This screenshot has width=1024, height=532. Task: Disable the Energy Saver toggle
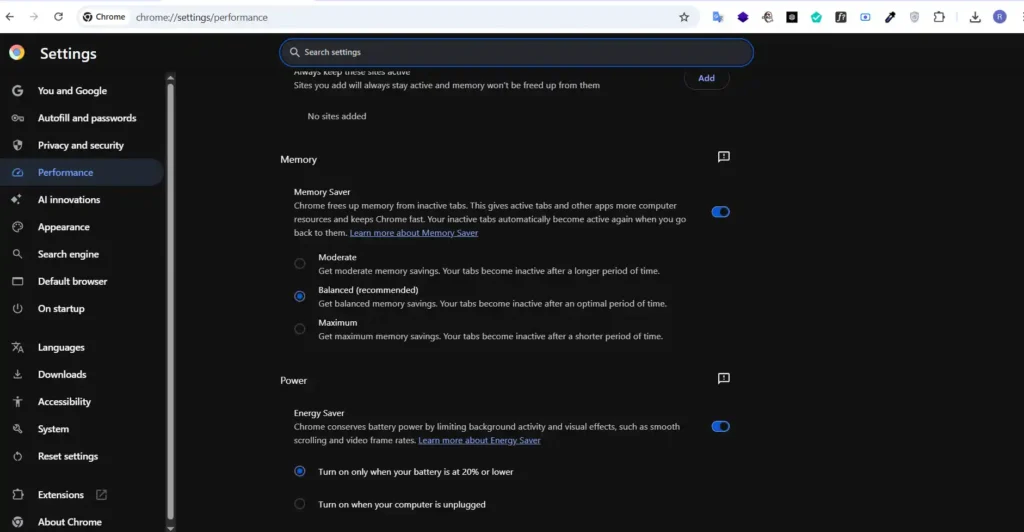pos(720,426)
